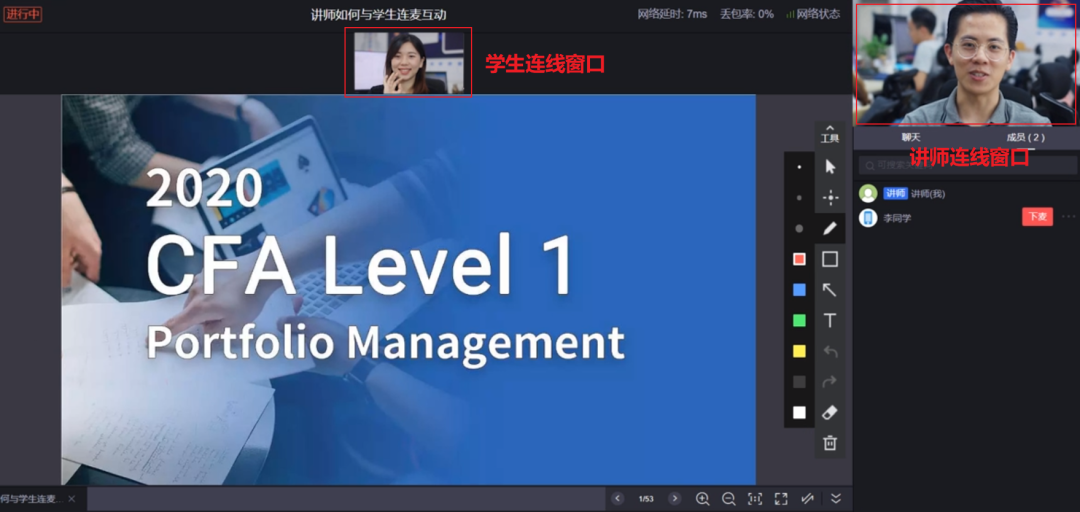Toggle fullscreen slide view
The height and width of the screenshot is (512, 1080).
[x=781, y=498]
